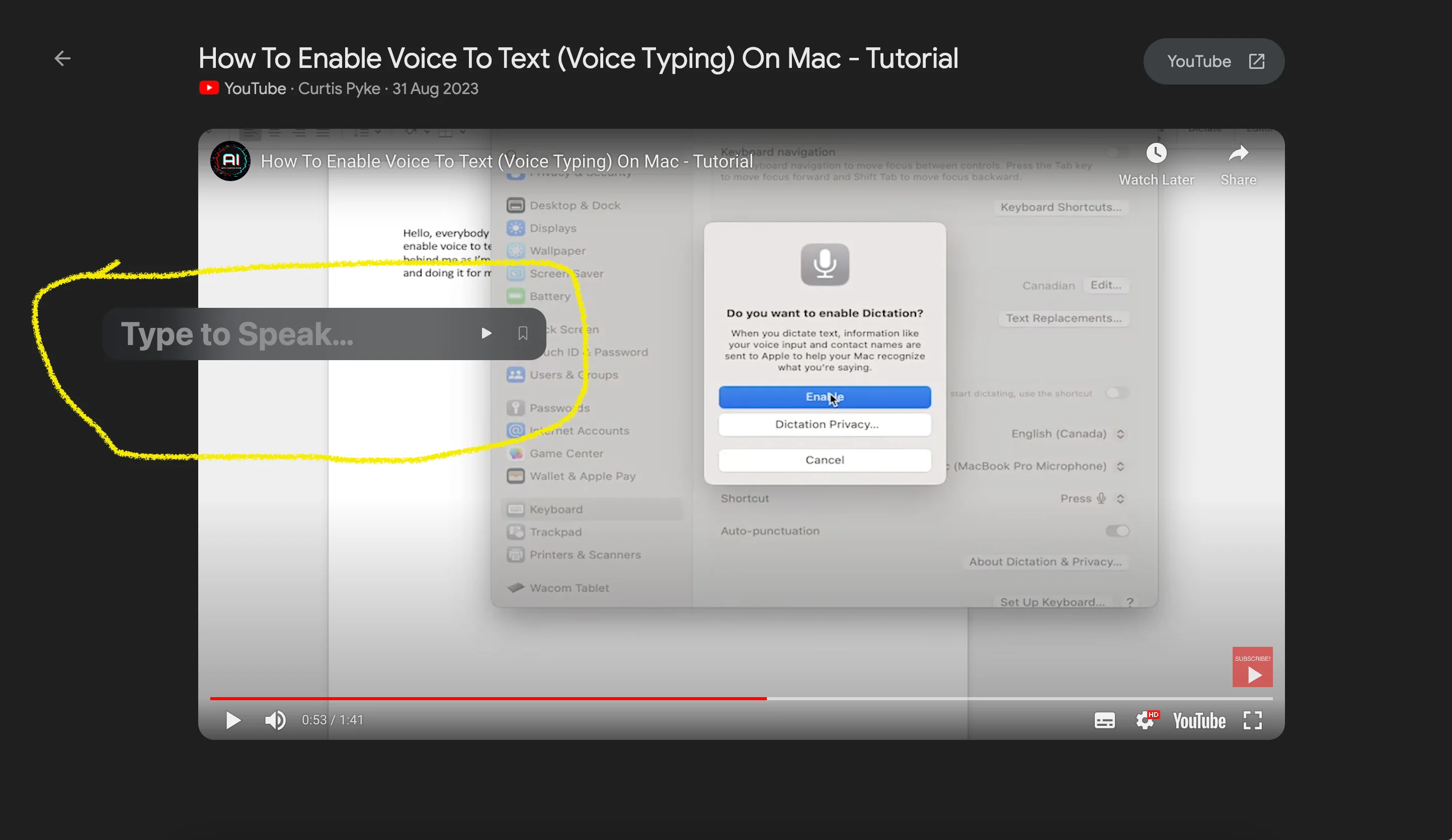Toggle subtitles captions icon
The height and width of the screenshot is (840, 1452).
click(x=1104, y=720)
